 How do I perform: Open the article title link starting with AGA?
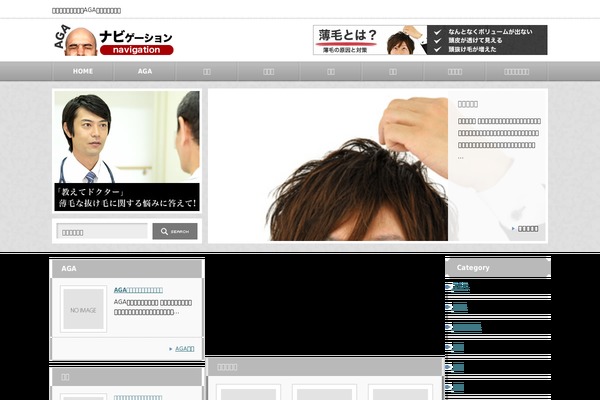[x=138, y=290]
